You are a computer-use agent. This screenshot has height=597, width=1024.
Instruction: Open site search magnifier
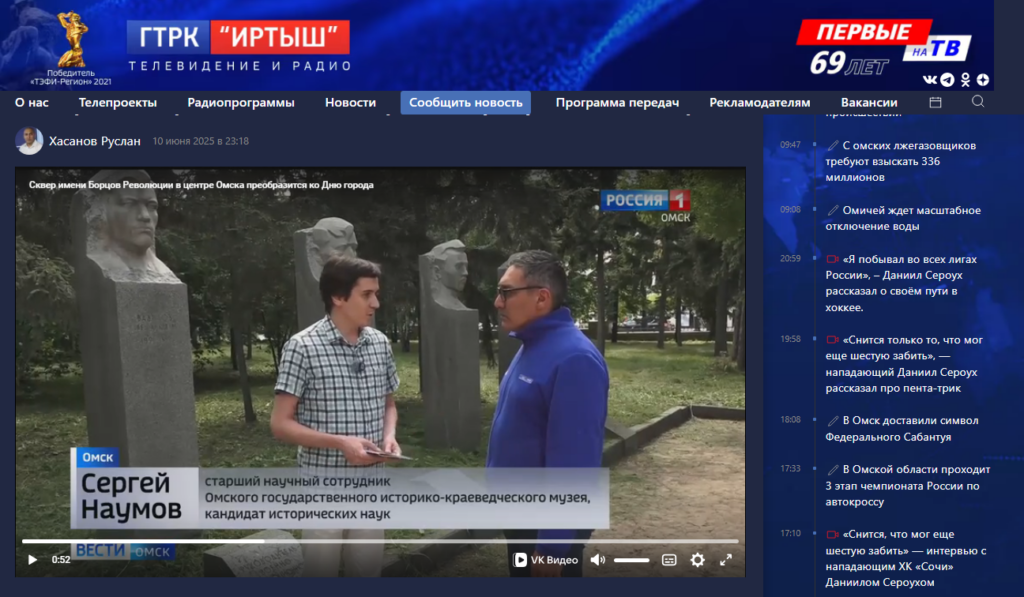coord(978,101)
